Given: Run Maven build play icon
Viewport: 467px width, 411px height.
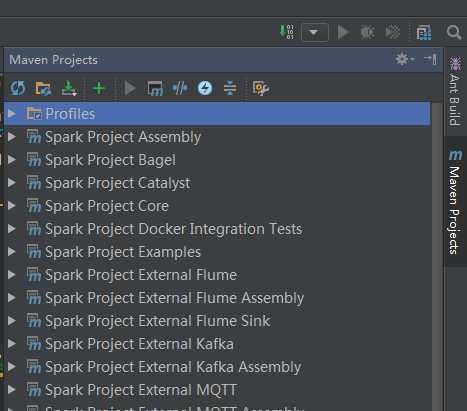Looking at the screenshot, I should (x=130, y=88).
